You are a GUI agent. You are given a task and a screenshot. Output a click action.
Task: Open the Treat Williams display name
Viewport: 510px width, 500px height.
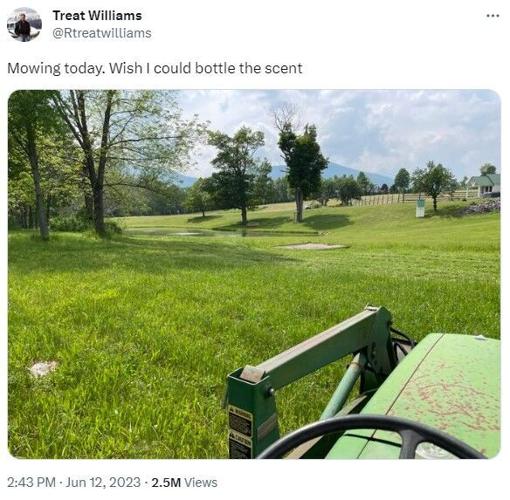[97, 16]
